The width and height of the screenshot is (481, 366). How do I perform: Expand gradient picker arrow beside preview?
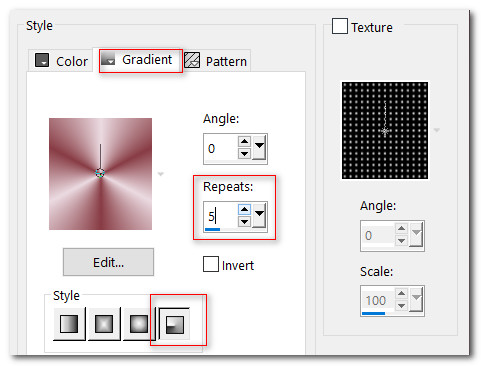(x=161, y=174)
